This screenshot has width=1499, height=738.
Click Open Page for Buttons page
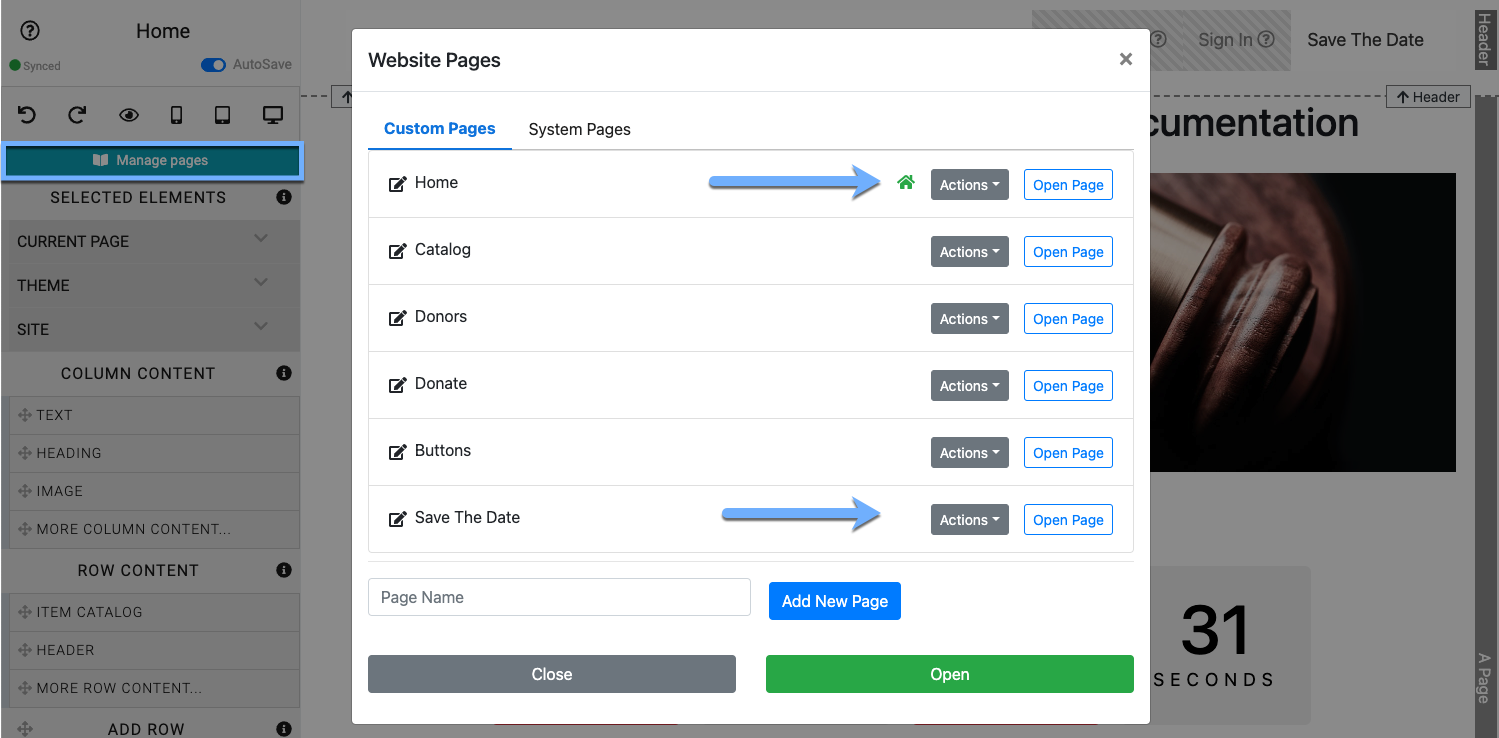1068,453
